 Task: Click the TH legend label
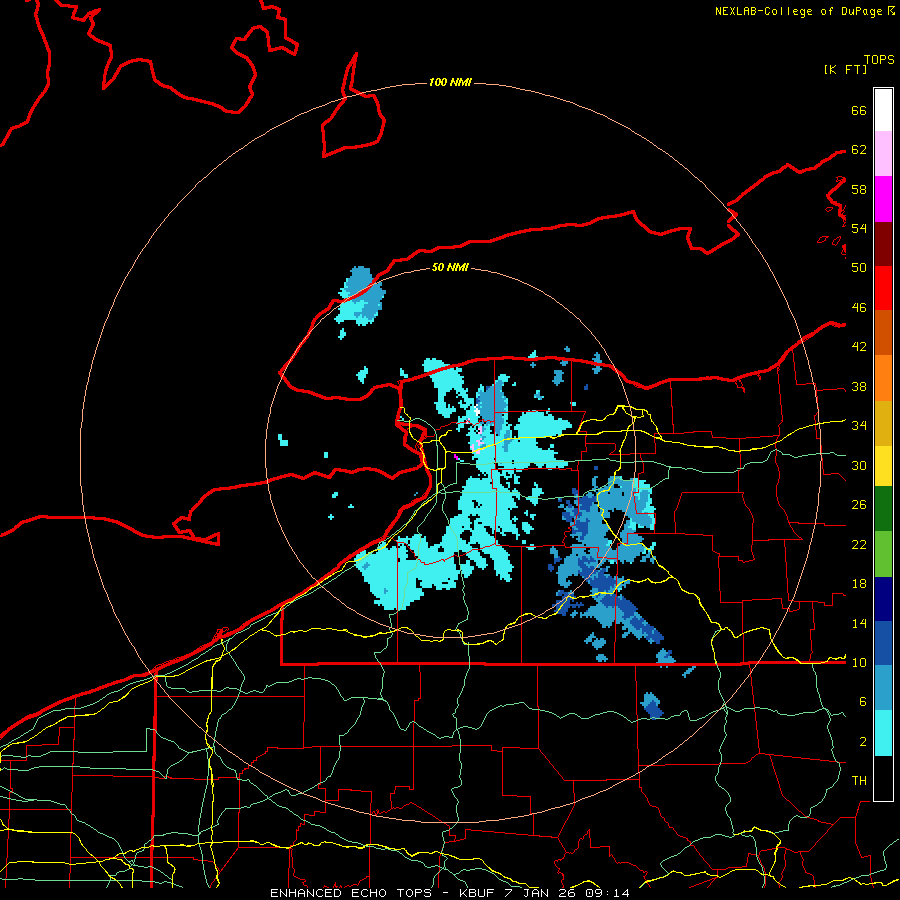859,781
